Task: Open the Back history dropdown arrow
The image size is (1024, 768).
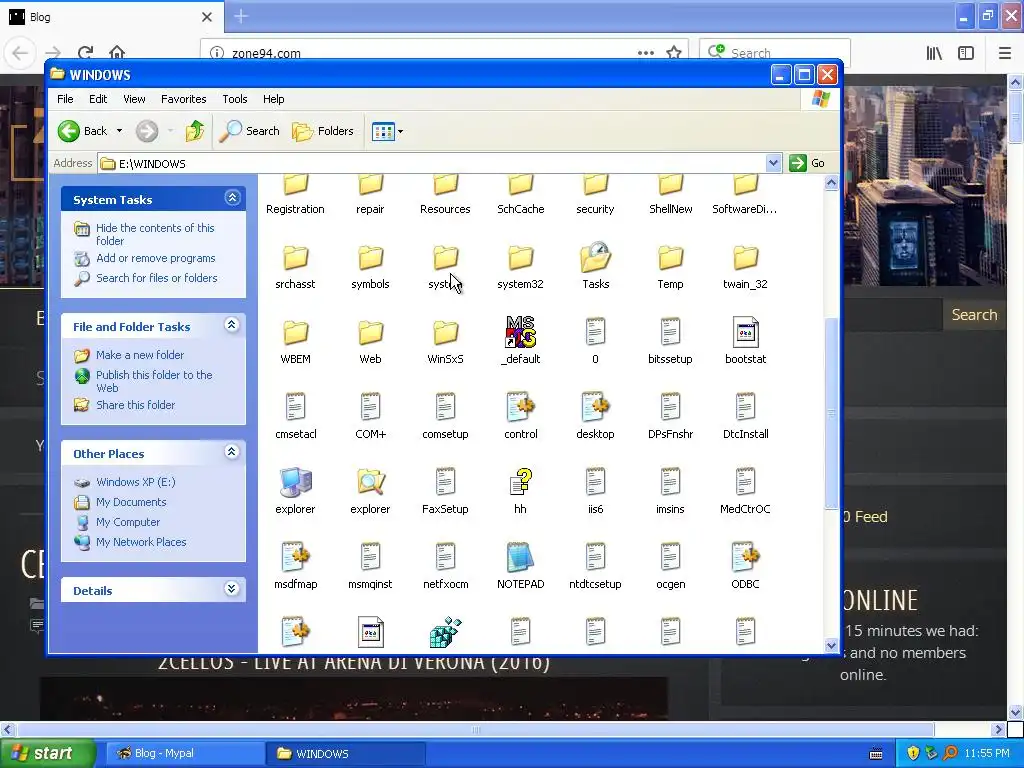Action: (120, 131)
